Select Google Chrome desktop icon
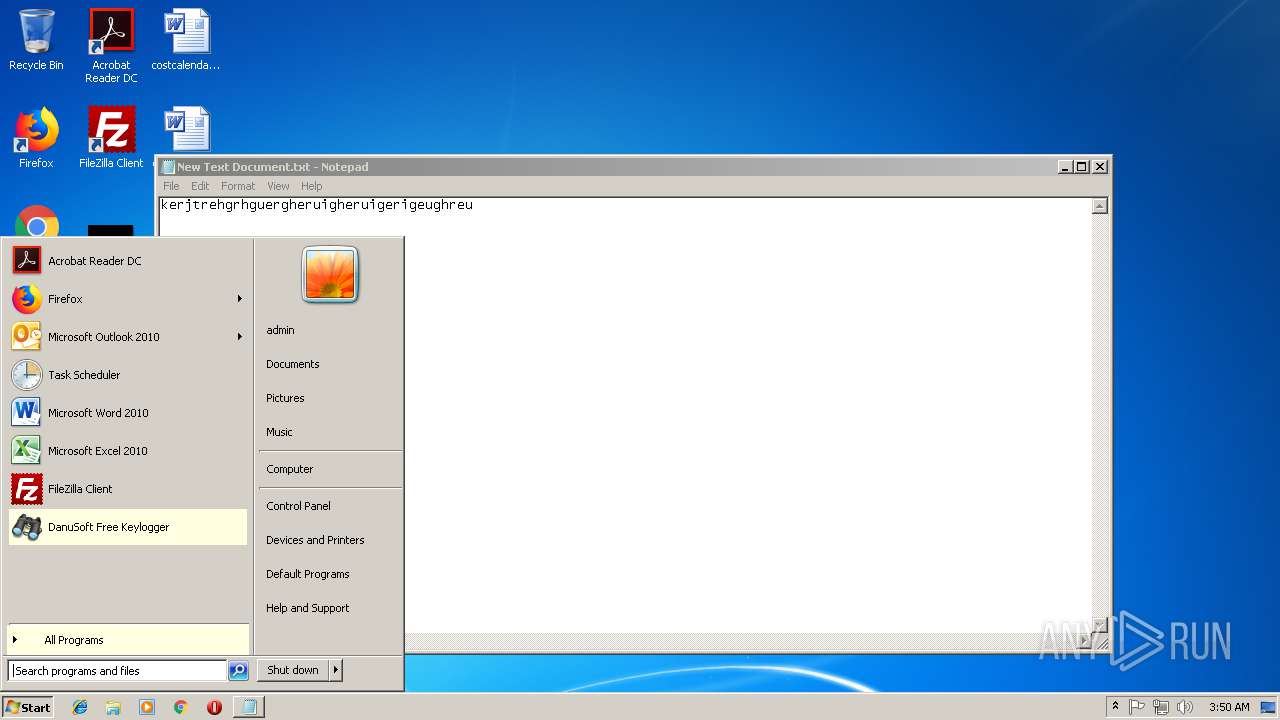Image resolution: width=1280 pixels, height=720 pixels. 37,222
